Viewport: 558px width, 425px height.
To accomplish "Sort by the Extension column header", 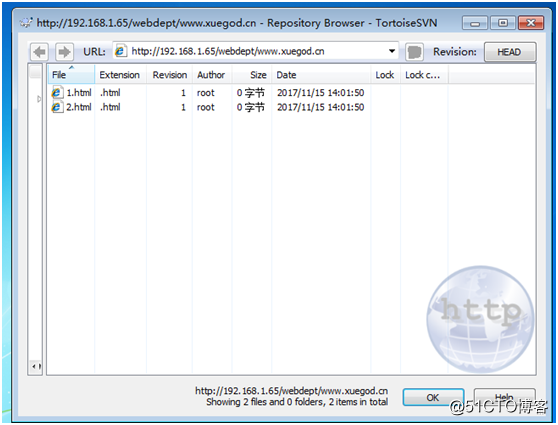I will (x=120, y=75).
